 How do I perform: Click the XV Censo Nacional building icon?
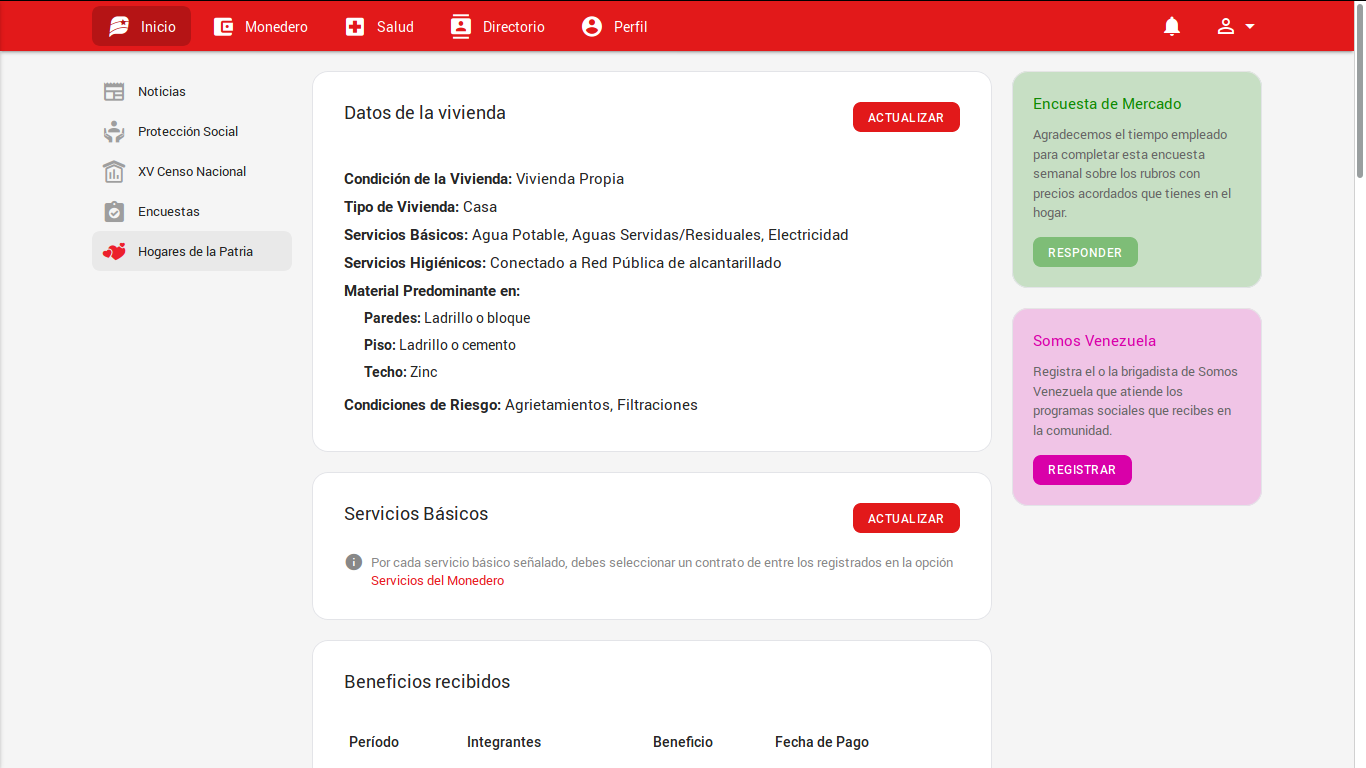click(114, 172)
